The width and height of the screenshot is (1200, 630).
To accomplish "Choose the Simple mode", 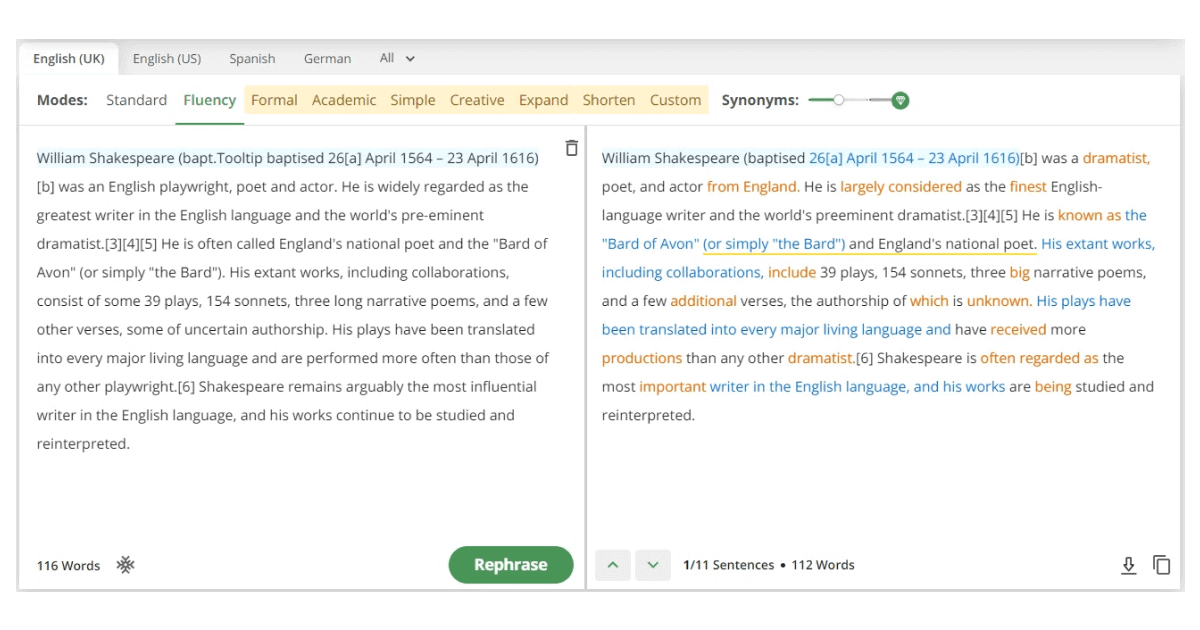I will click(x=413, y=100).
